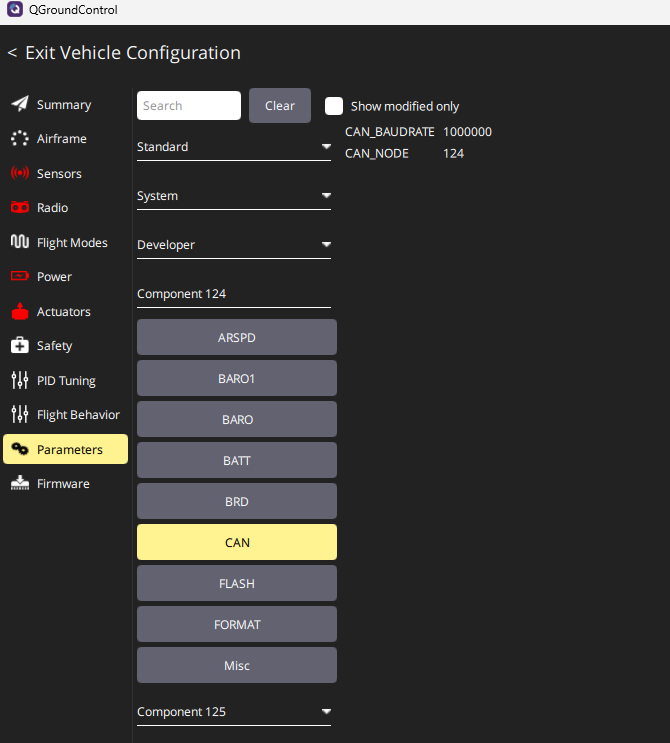Expand the Standard parameter group
670x743 pixels.
point(233,147)
